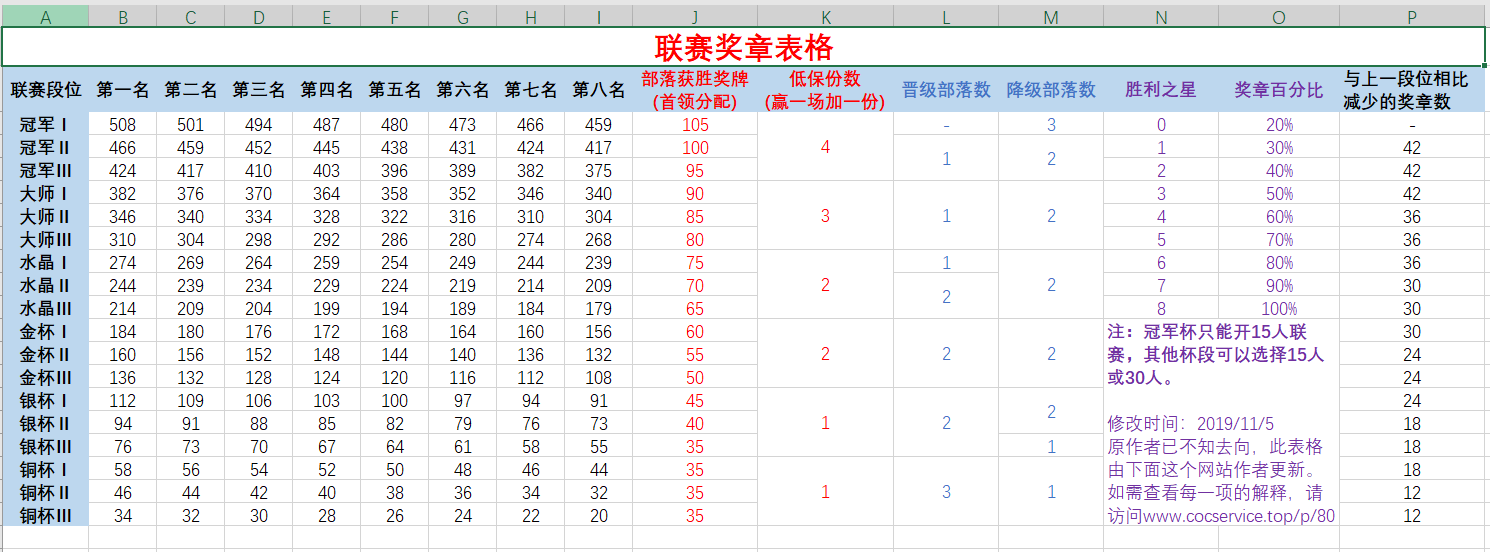Select the 水晶 I row label
The height and width of the screenshot is (552, 1490).
pyautogui.click(x=45, y=263)
